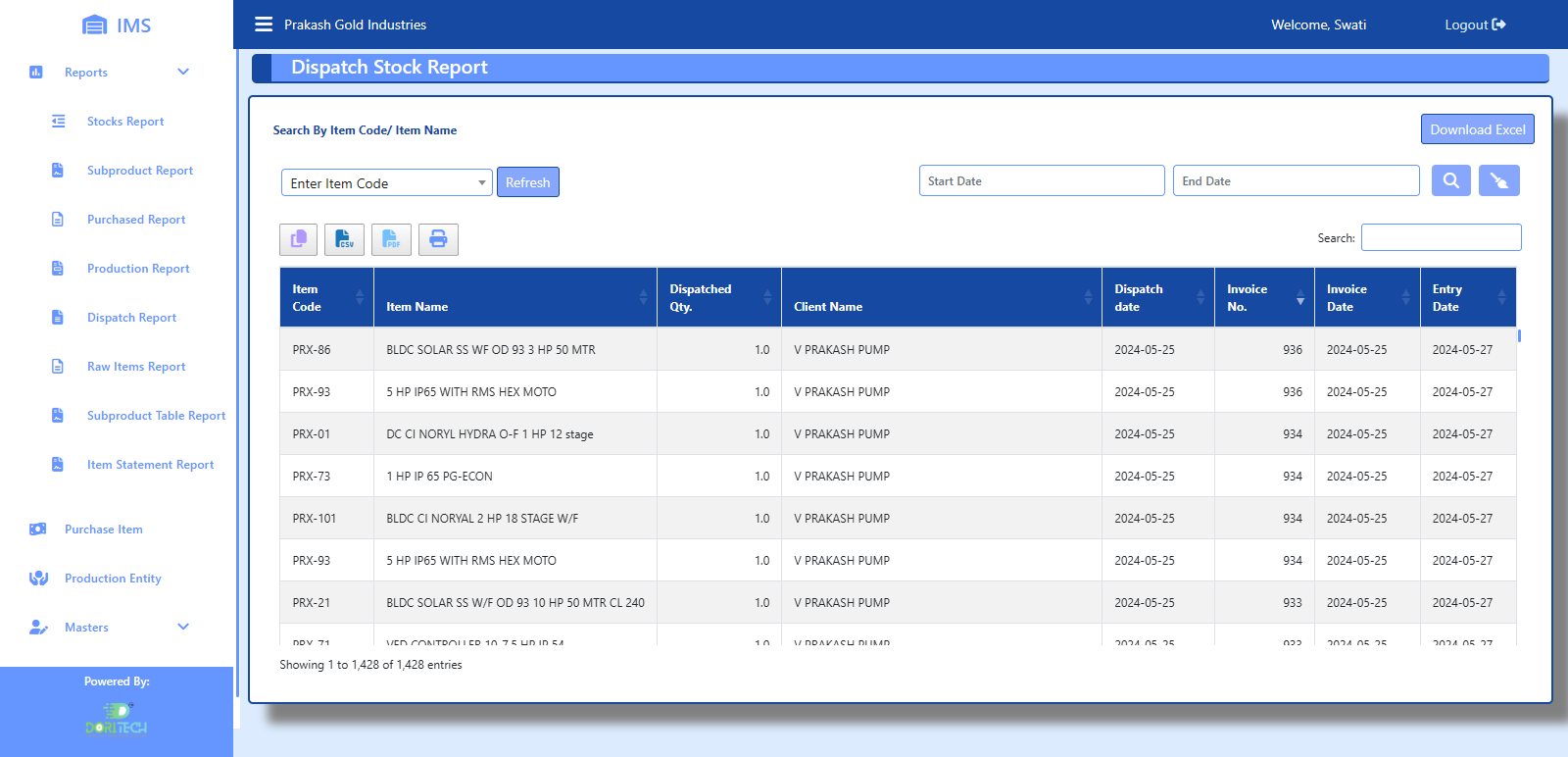
Task: Click the Download Excel button
Action: click(1478, 129)
